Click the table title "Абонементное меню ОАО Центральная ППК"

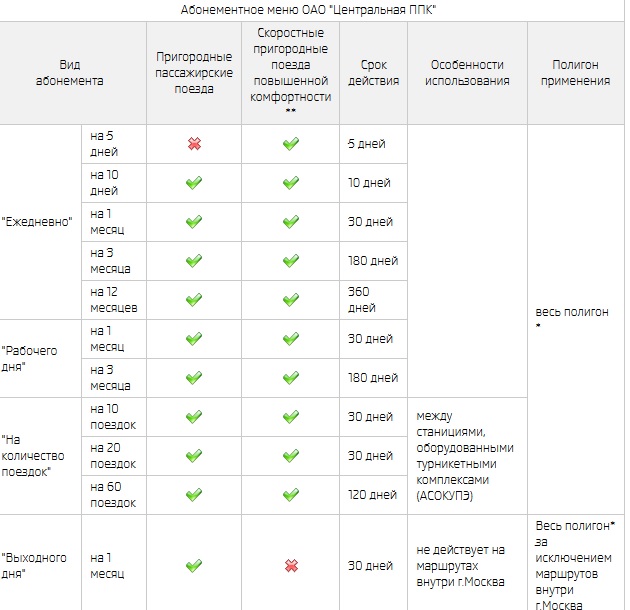[x=309, y=10]
